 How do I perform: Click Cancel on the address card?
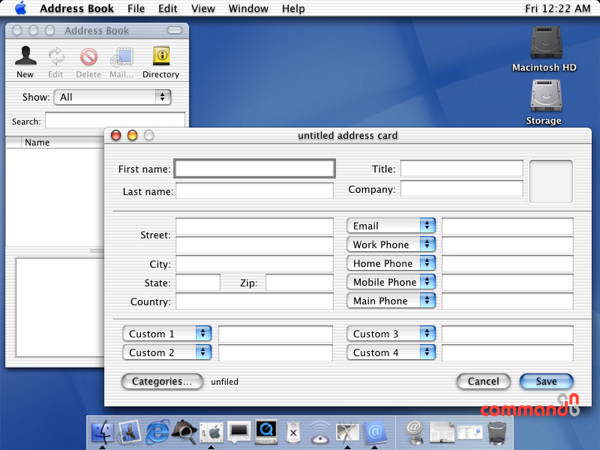(x=484, y=382)
